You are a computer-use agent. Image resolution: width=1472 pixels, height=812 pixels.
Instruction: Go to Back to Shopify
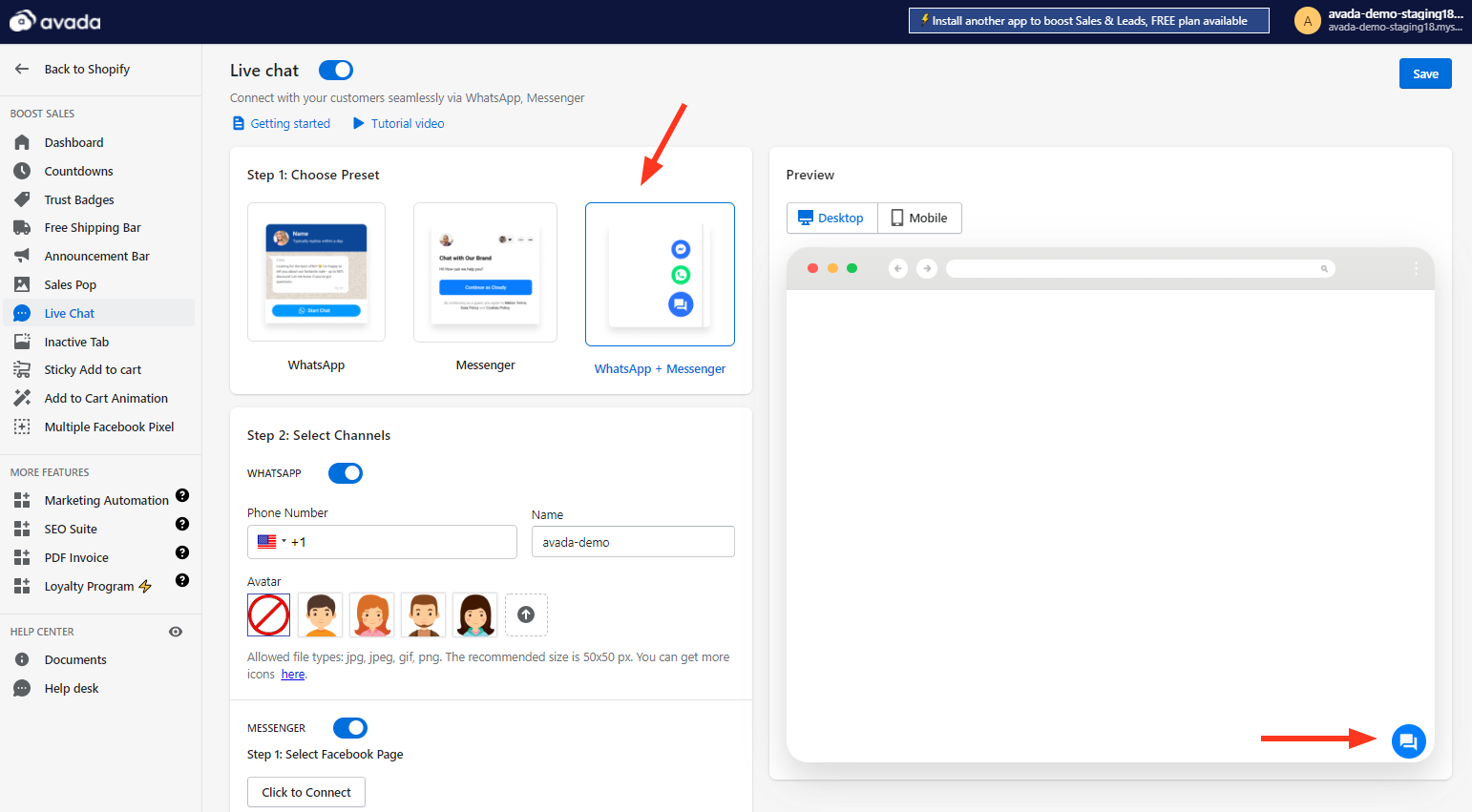87,69
